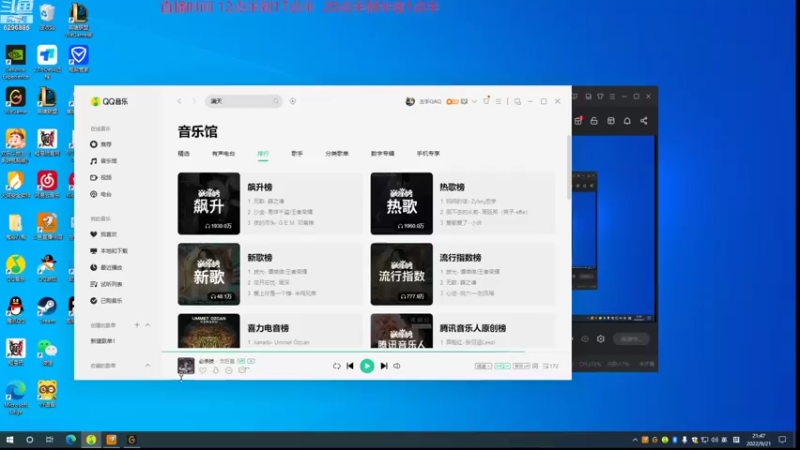Like the current song with heart icon
800x450 pixels.
[203, 370]
